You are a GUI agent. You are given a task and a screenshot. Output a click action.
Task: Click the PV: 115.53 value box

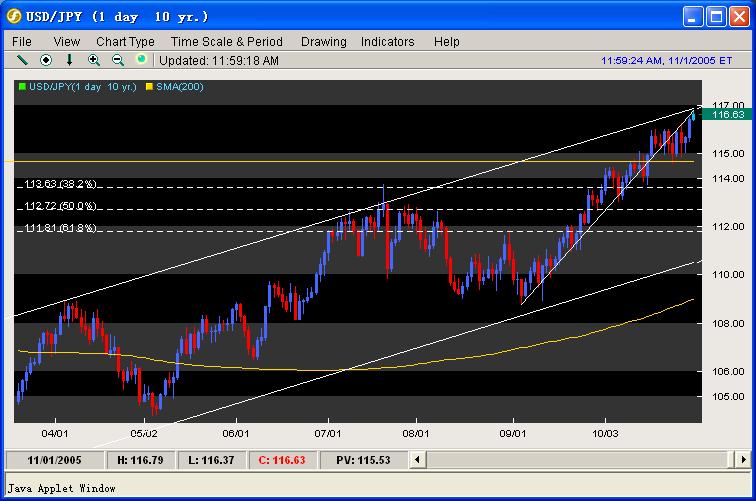pos(363,460)
